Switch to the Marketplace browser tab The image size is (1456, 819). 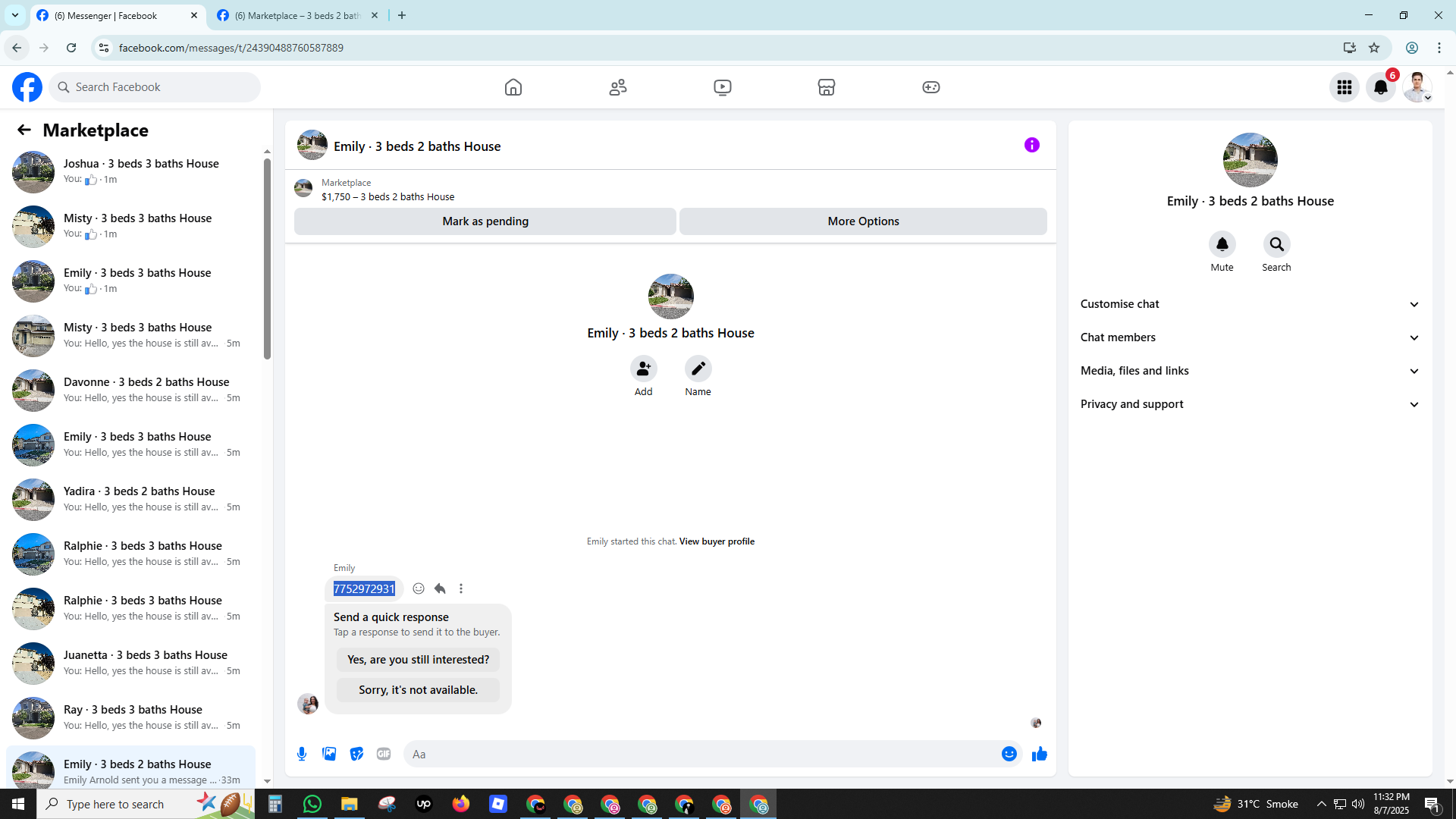point(297,15)
